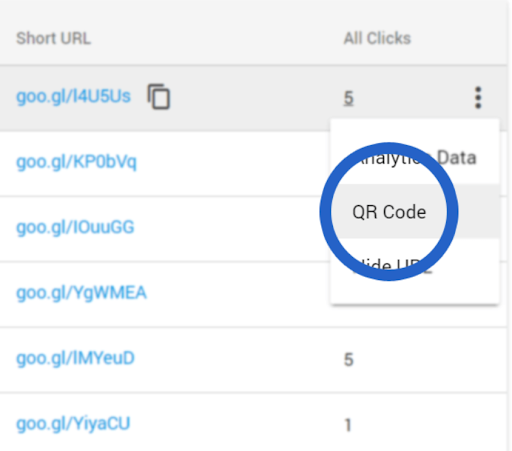Open the three-dot menu for goo.gl/I4U5Us
This screenshot has height=451, width=512.
coord(478,98)
